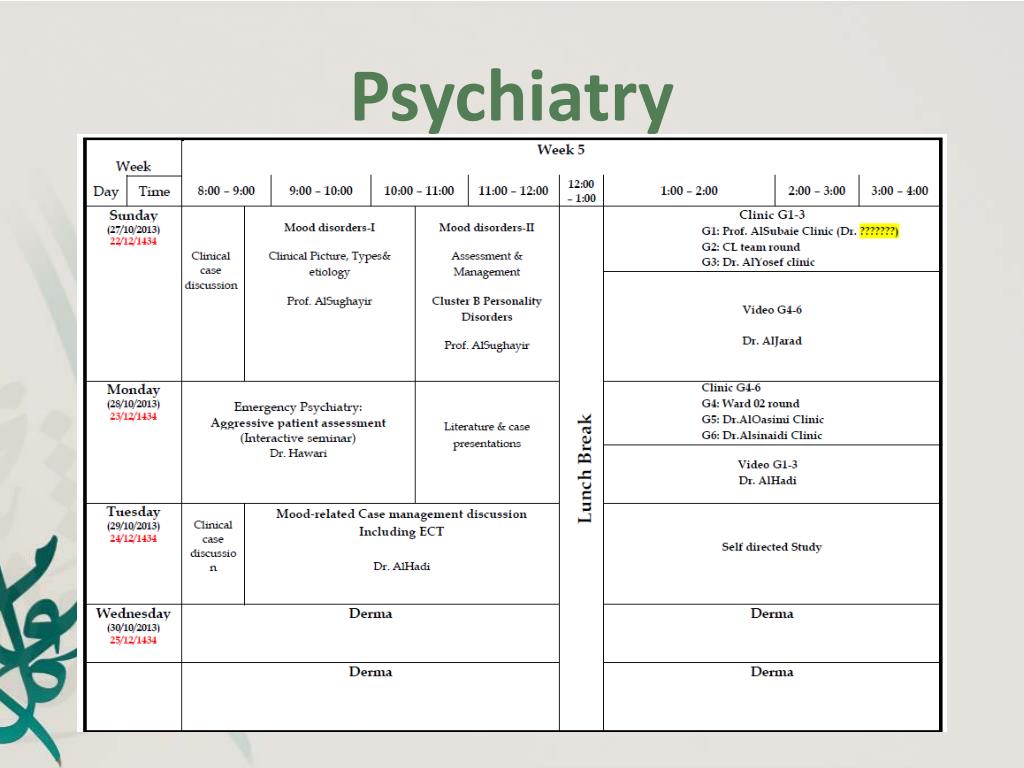Click the Week label in header corner
Screen dimensions: 1024x768
[133, 167]
